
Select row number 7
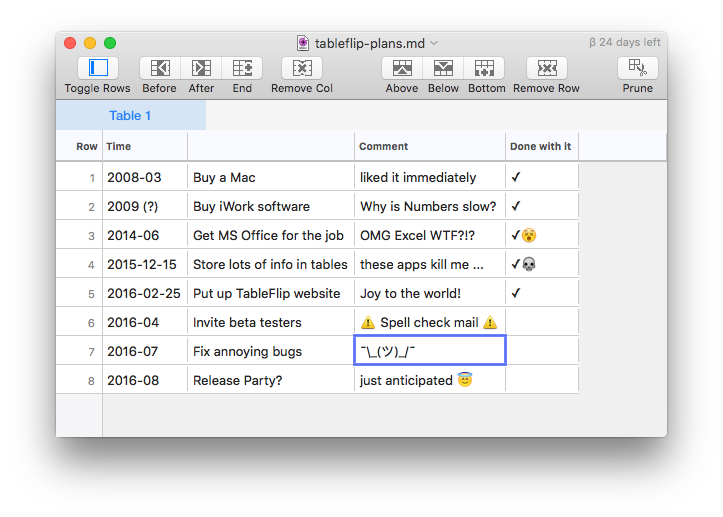tap(79, 352)
